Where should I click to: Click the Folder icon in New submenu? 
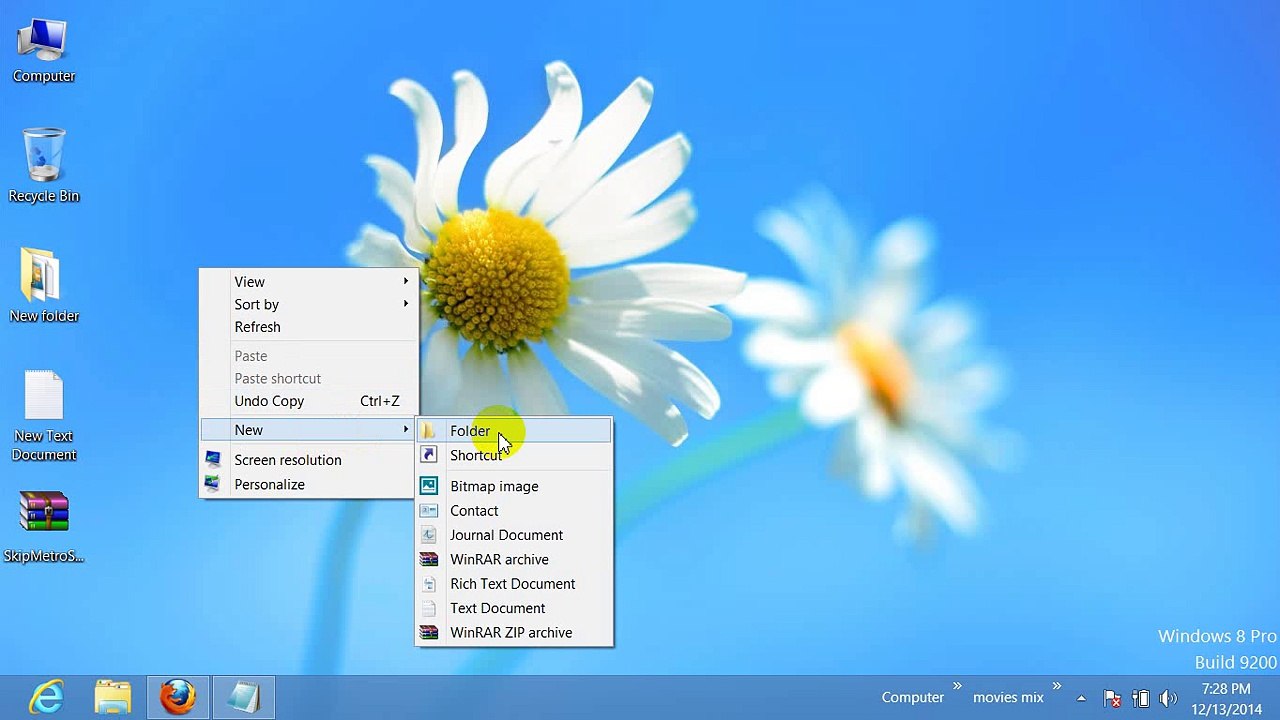[x=429, y=431]
